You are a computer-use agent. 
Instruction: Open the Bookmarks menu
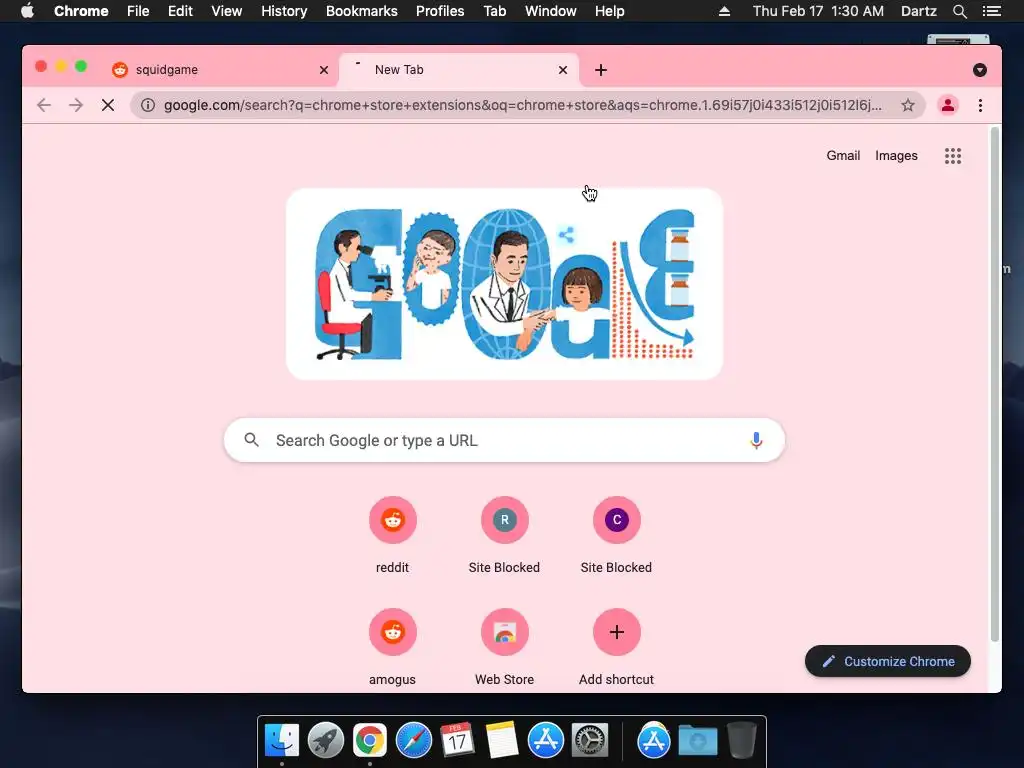(362, 11)
